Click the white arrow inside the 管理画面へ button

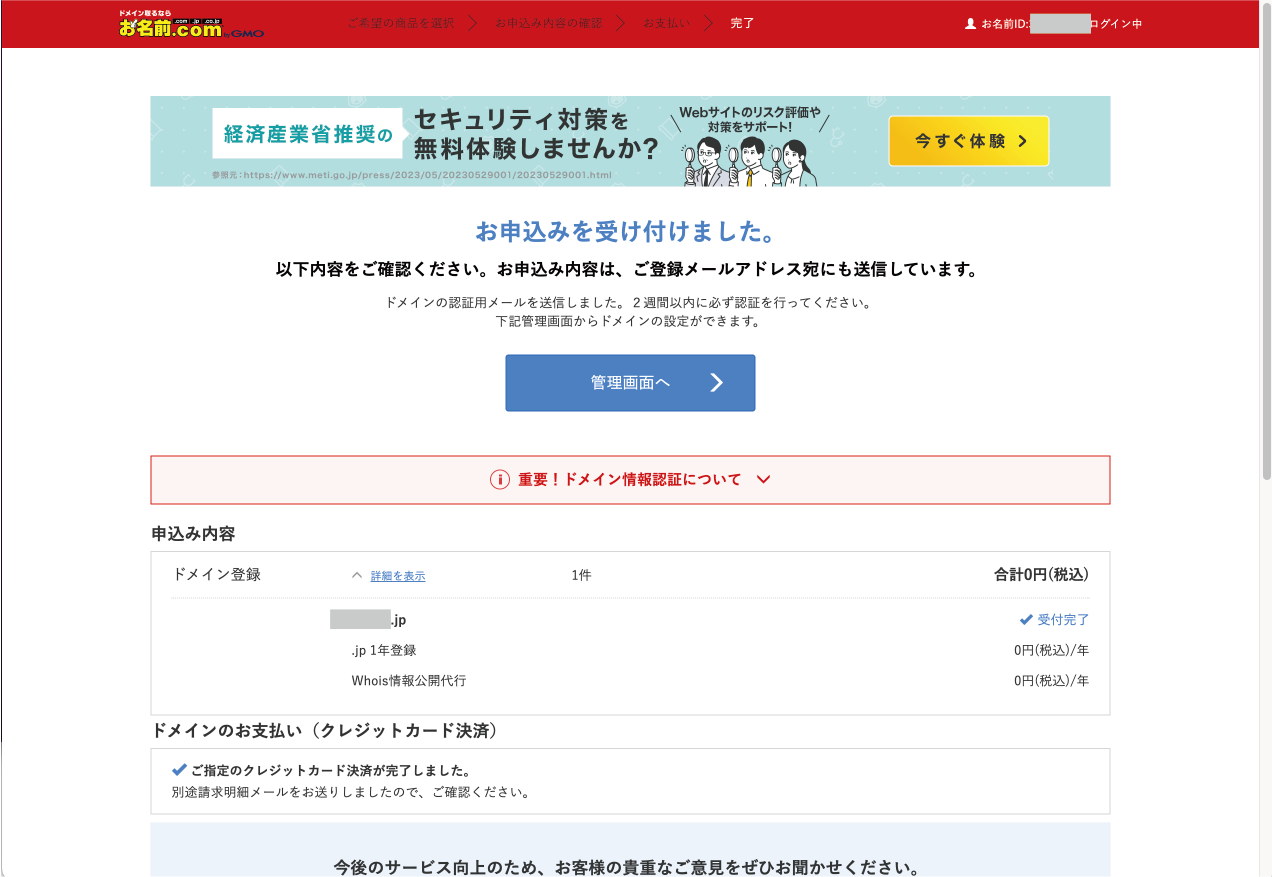715,382
